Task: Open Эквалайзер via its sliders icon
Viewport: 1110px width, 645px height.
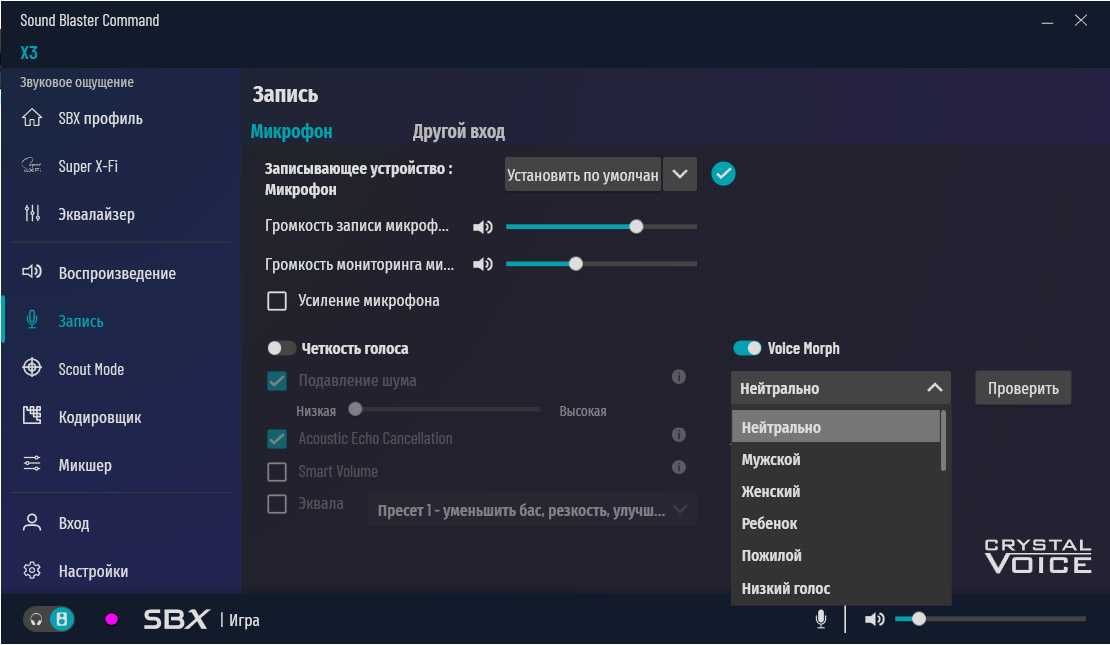Action: point(32,214)
